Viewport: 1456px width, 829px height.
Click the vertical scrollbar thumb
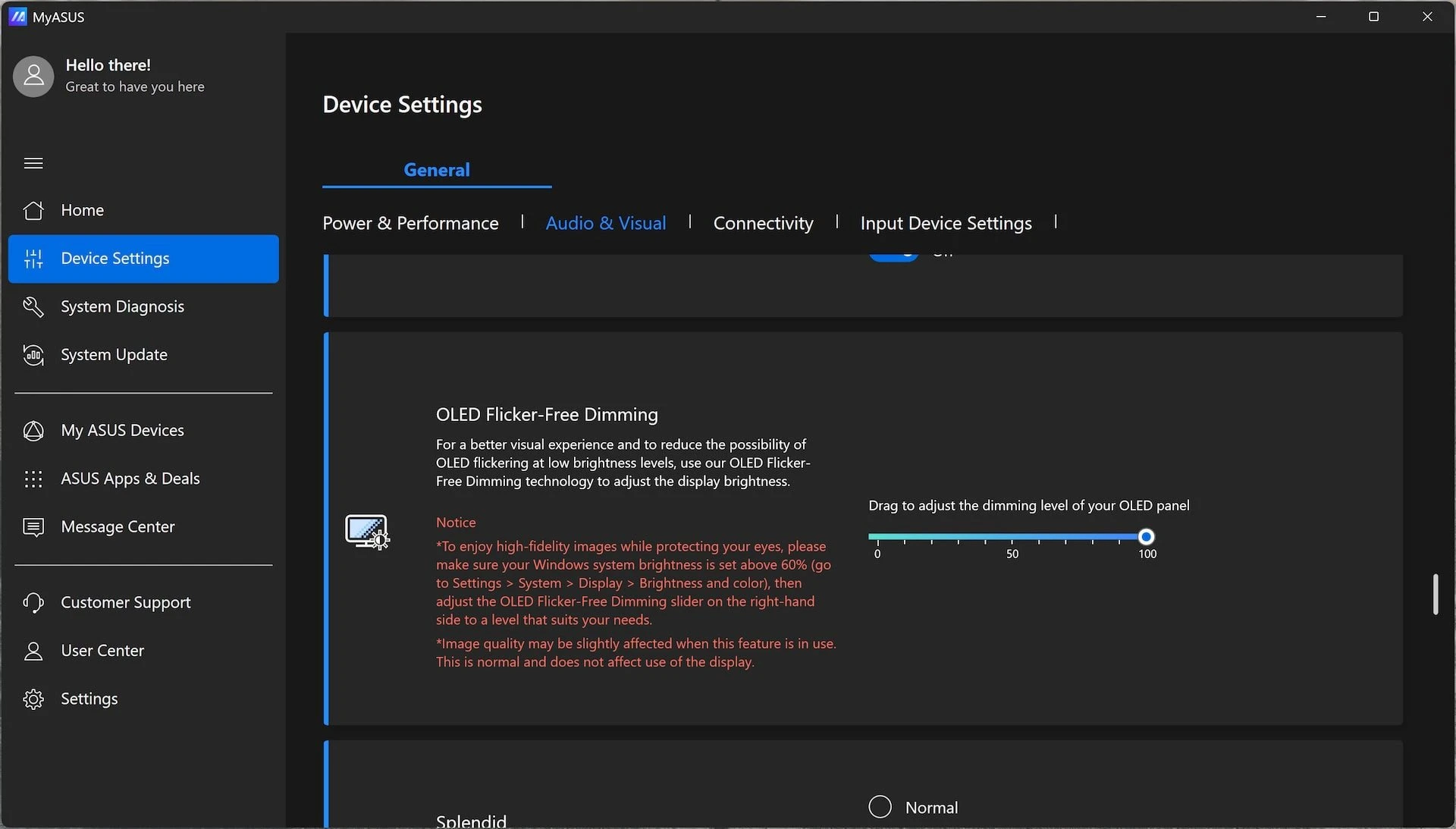(x=1435, y=594)
